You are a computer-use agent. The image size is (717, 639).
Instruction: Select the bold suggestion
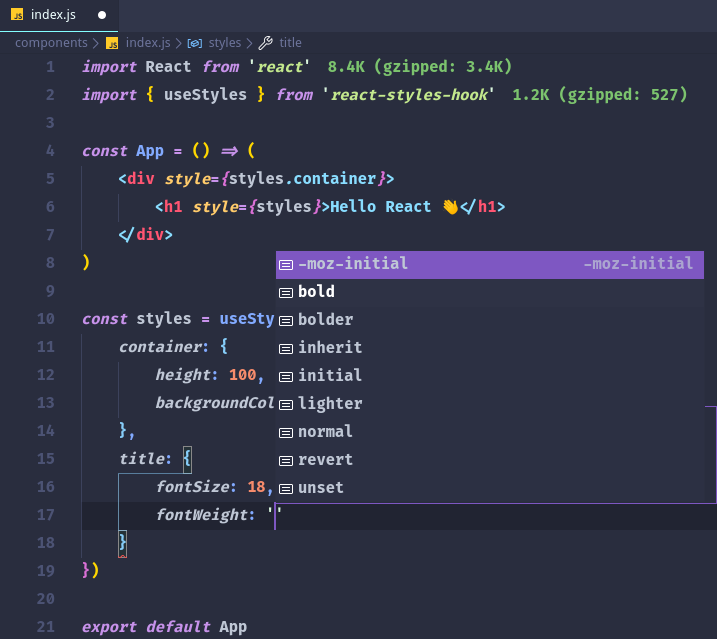click(x=490, y=292)
